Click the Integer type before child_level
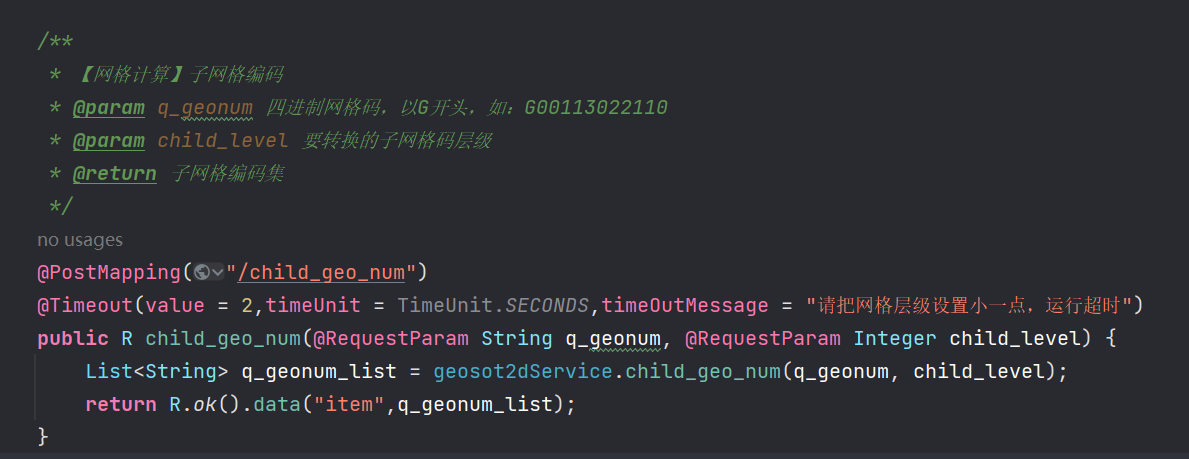 pos(895,338)
